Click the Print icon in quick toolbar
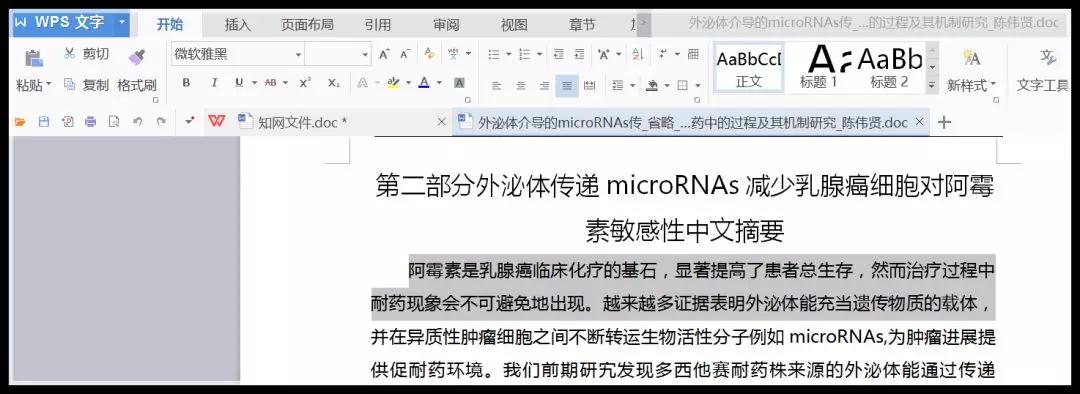This screenshot has height=394, width=1080. click(x=90, y=122)
